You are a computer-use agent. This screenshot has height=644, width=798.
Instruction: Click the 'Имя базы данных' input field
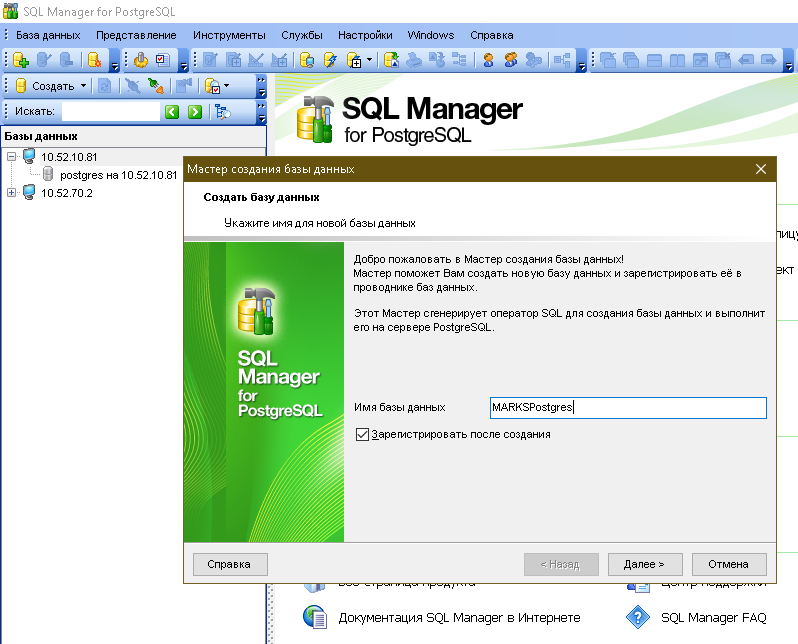628,408
